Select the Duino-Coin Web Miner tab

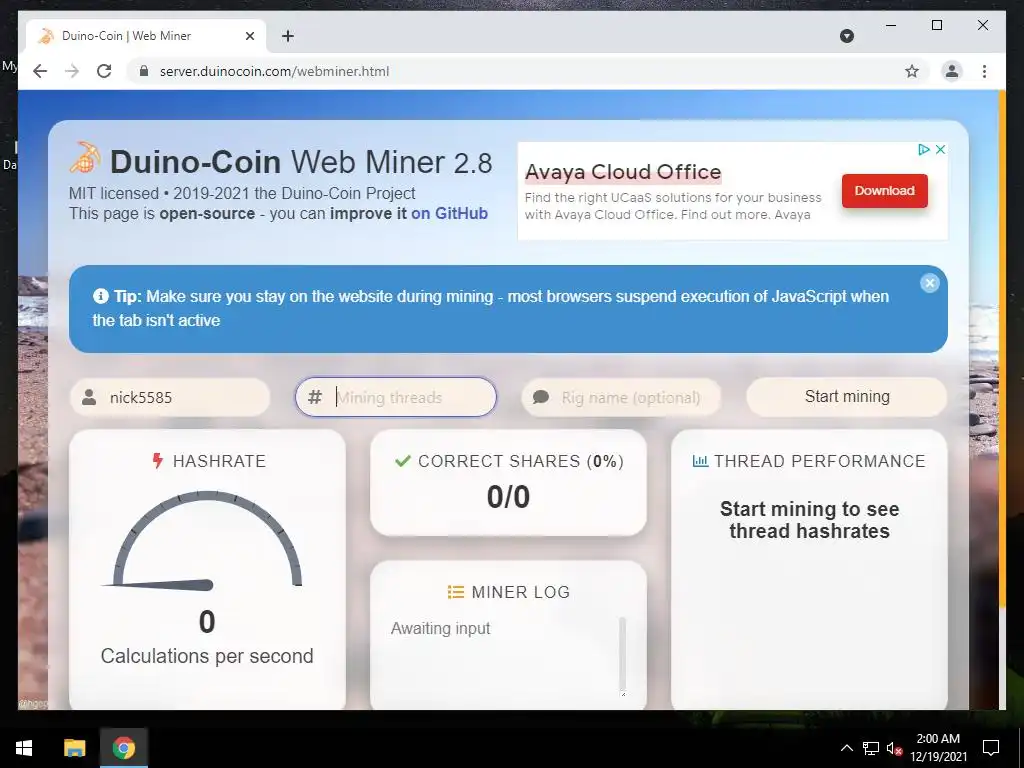click(146, 36)
